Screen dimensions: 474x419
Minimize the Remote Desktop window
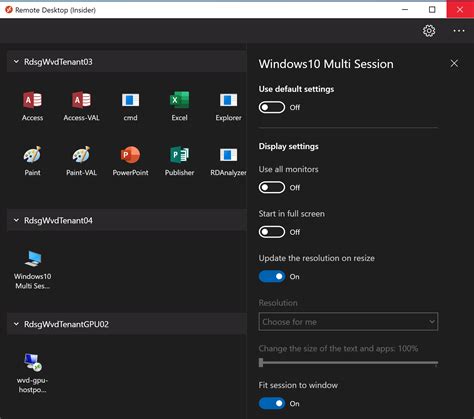point(405,10)
